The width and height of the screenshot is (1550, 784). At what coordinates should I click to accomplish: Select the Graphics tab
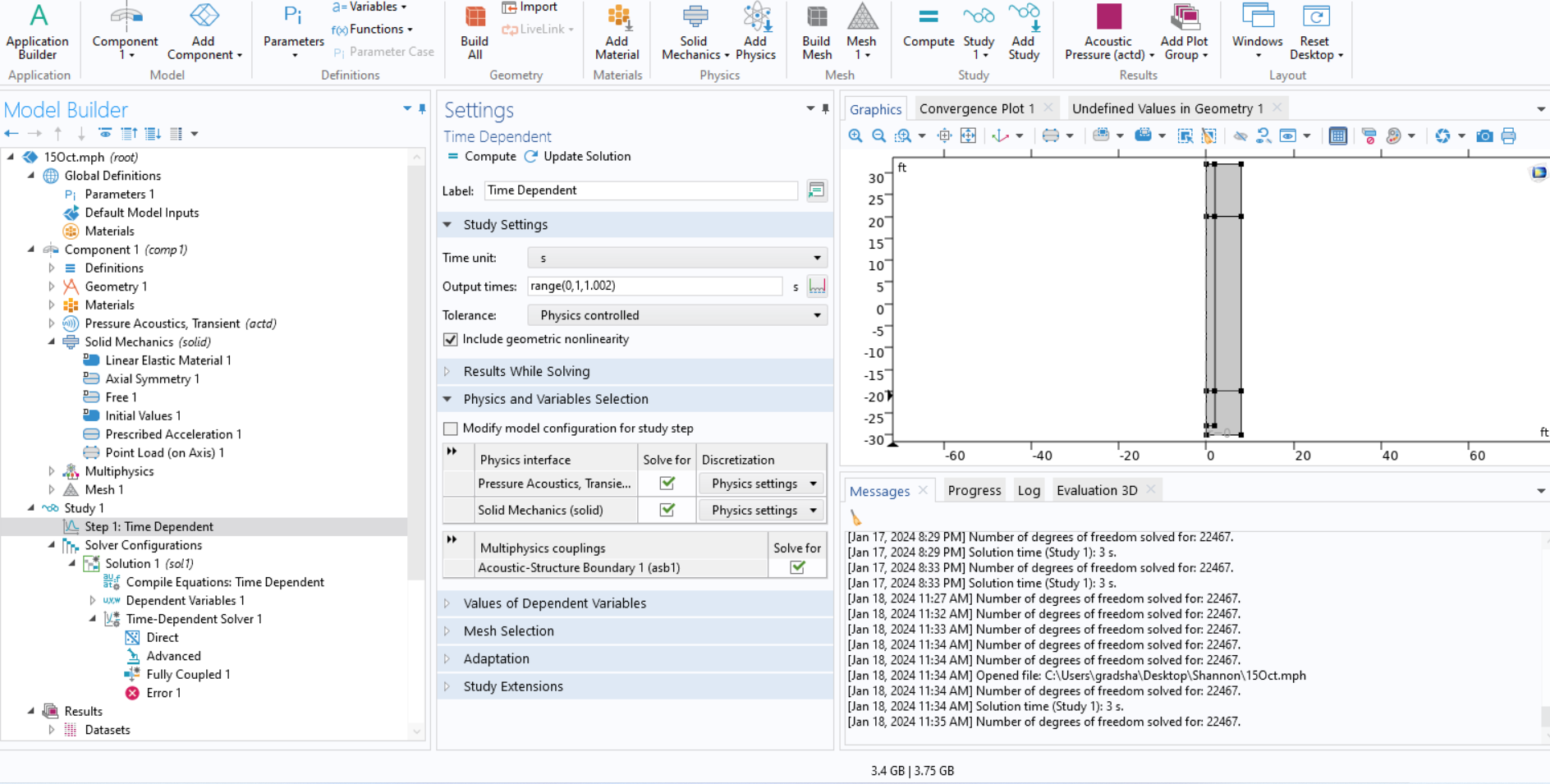[x=875, y=109]
